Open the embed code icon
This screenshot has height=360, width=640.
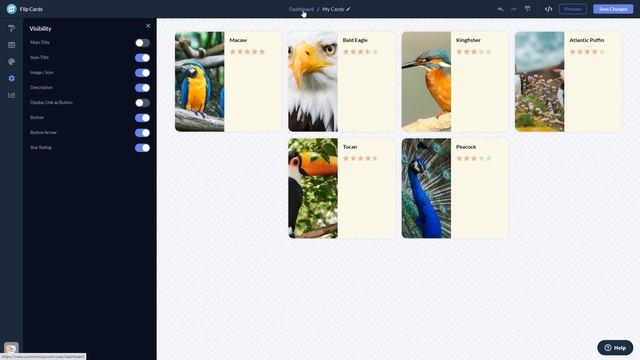[x=548, y=9]
